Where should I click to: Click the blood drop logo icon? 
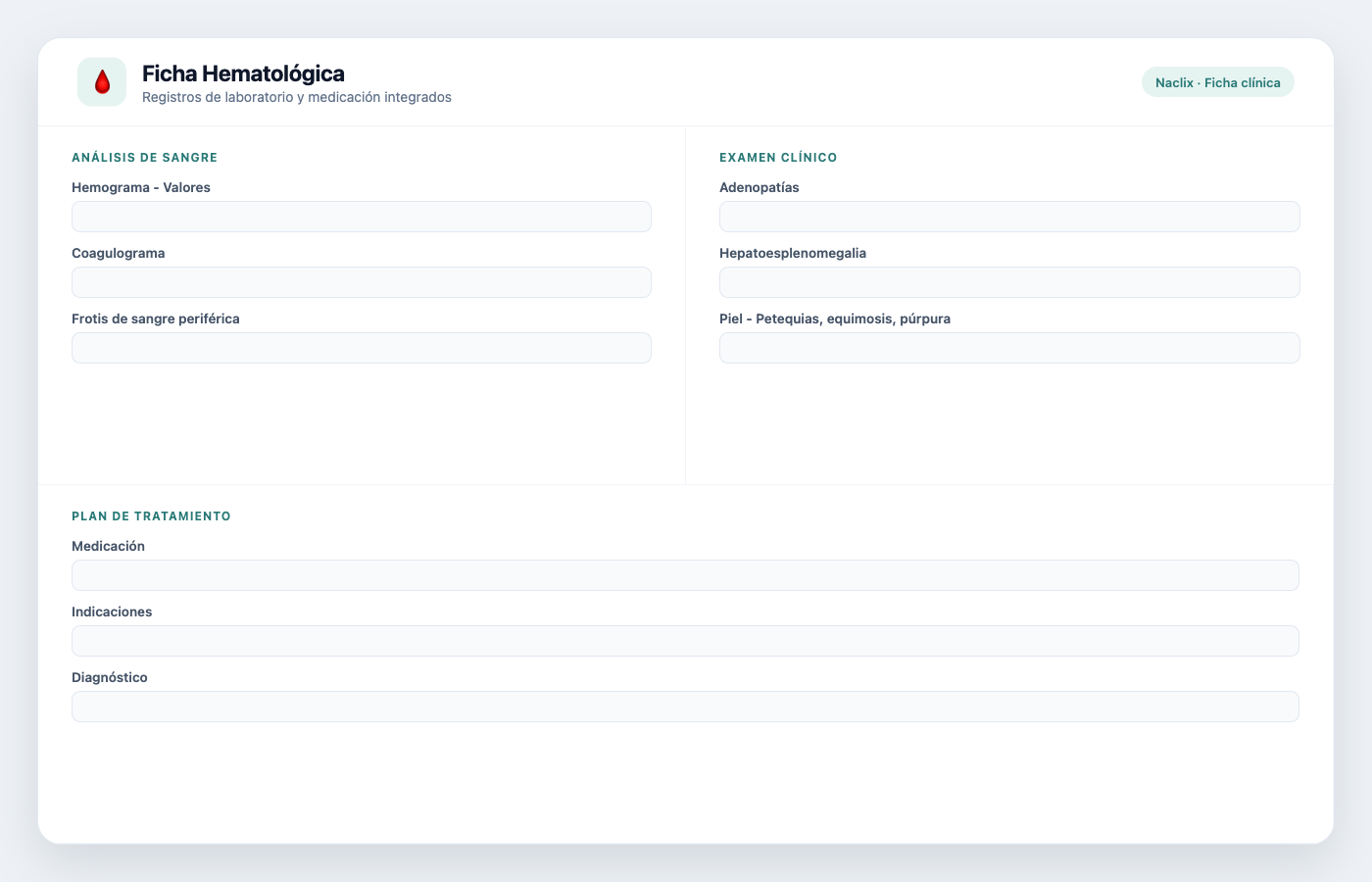point(102,81)
